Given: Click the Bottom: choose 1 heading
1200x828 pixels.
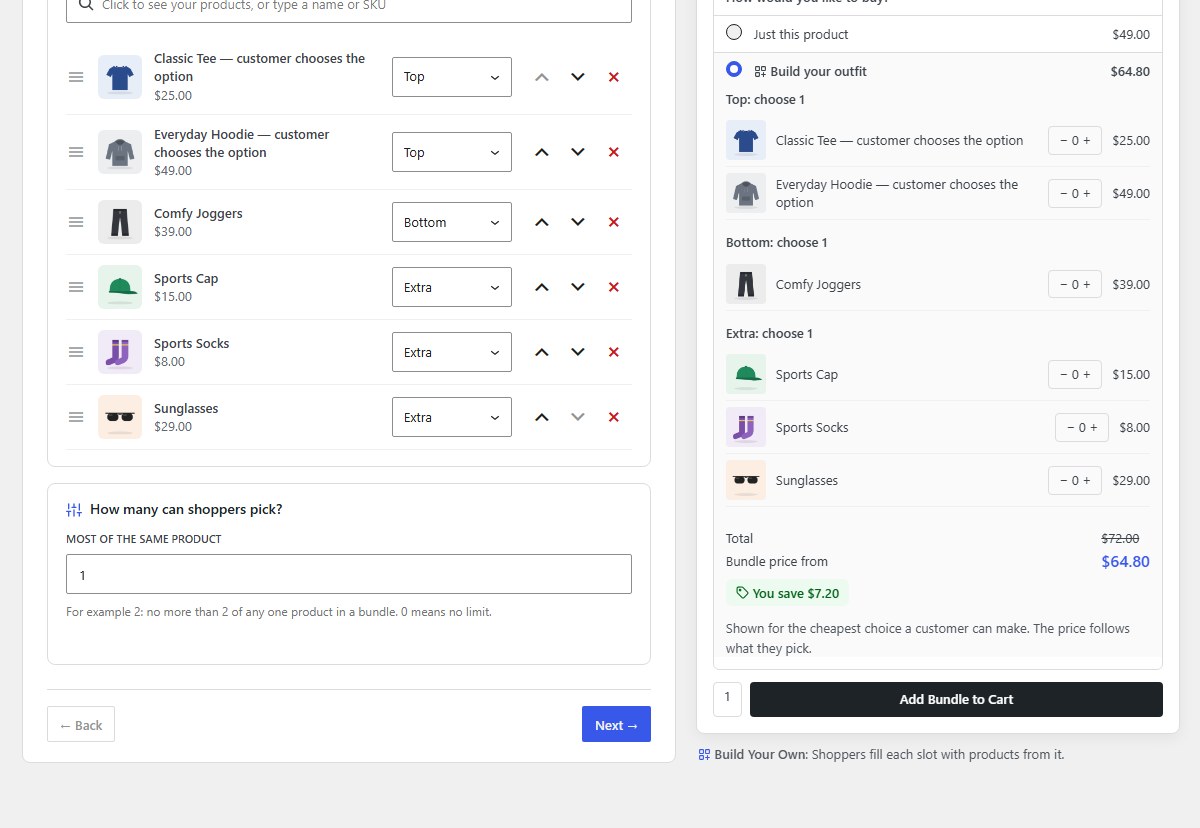Looking at the screenshot, I should (x=777, y=243).
